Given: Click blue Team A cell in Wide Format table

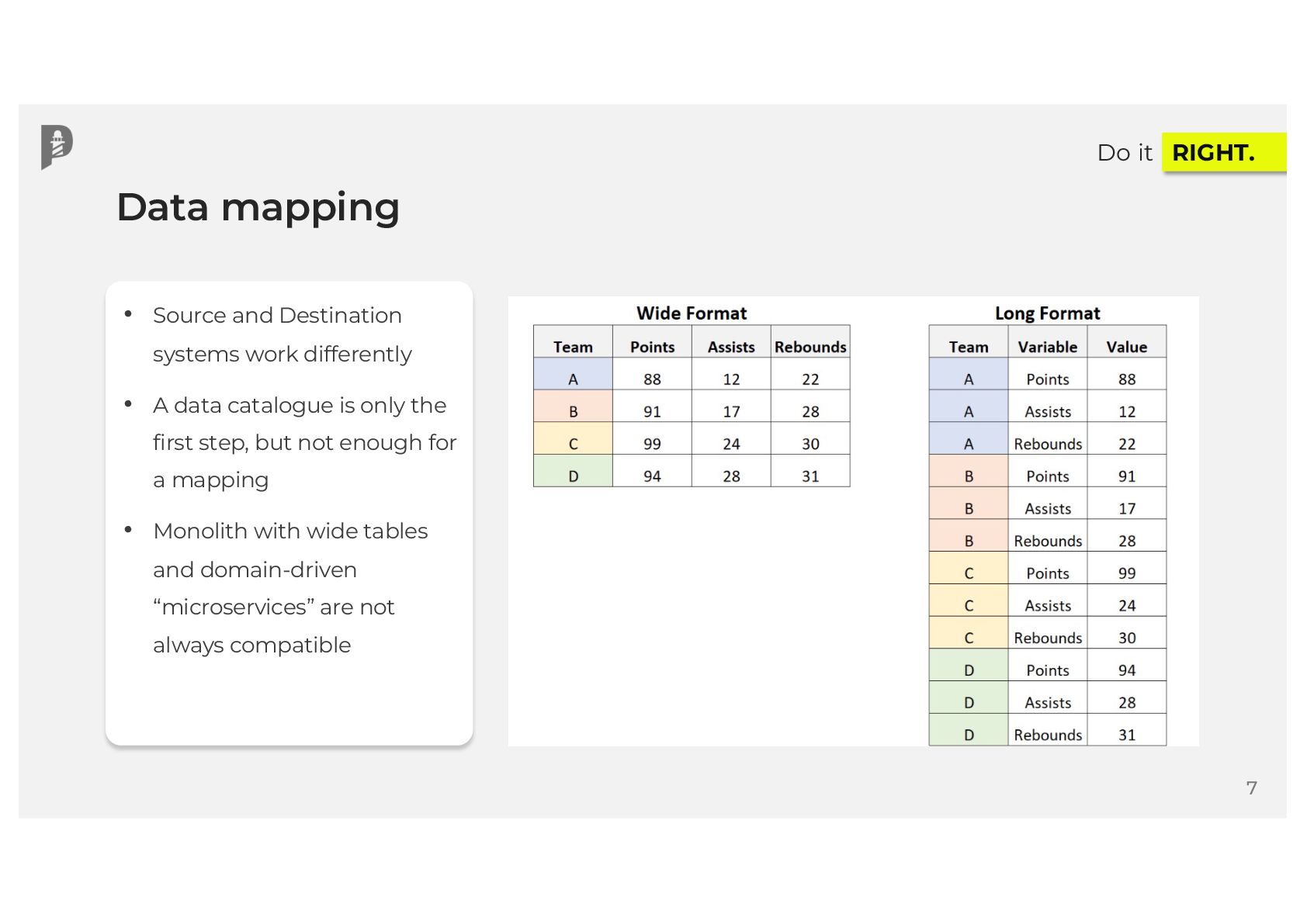Looking at the screenshot, I should [x=573, y=379].
